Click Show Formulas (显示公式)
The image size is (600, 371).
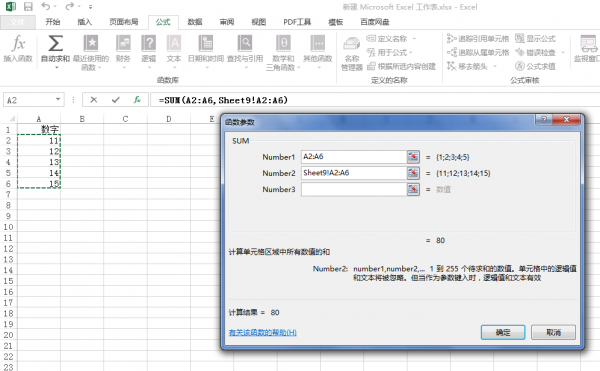click(x=535, y=39)
